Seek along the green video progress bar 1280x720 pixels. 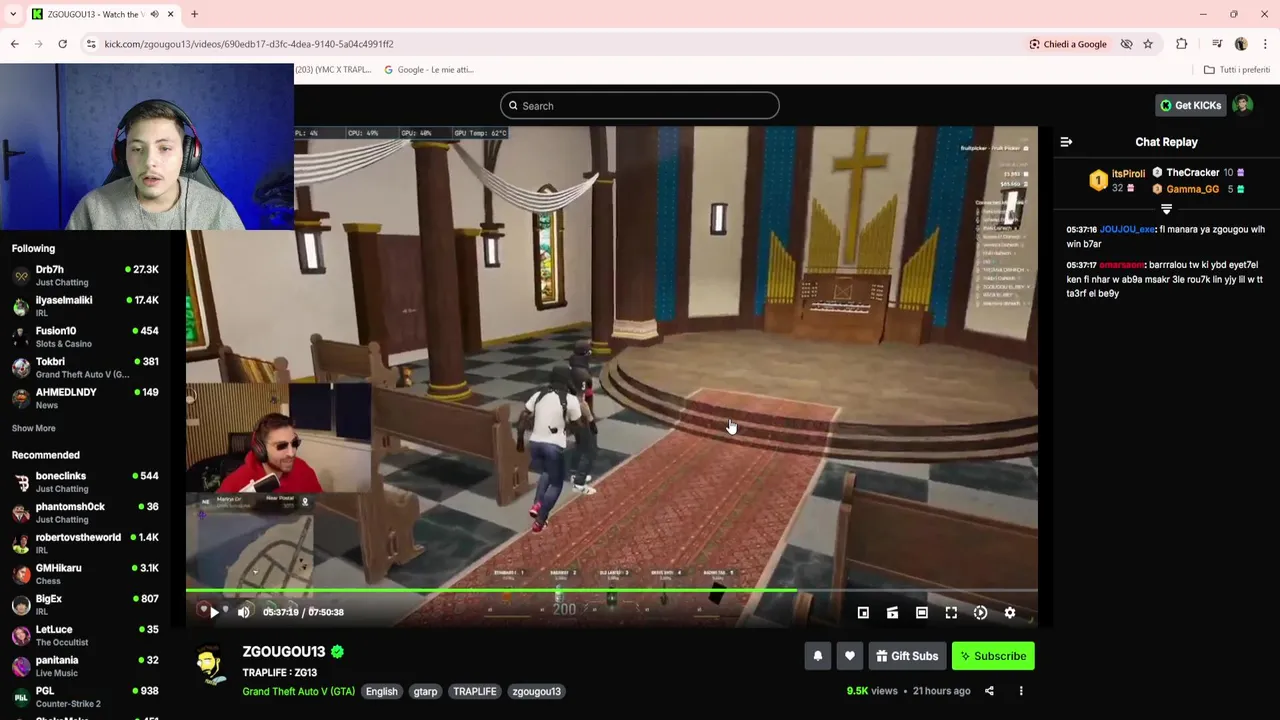[x=611, y=591]
